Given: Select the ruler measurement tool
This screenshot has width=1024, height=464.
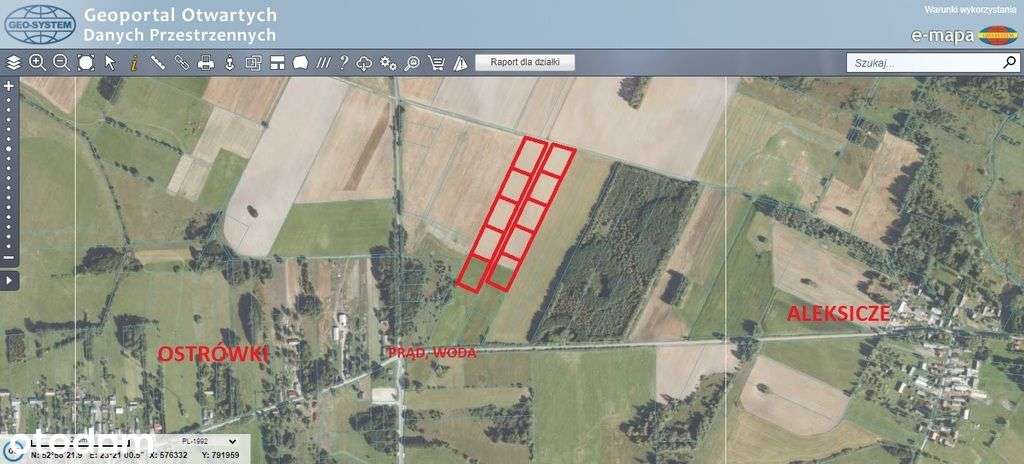Looking at the screenshot, I should pos(157,63).
